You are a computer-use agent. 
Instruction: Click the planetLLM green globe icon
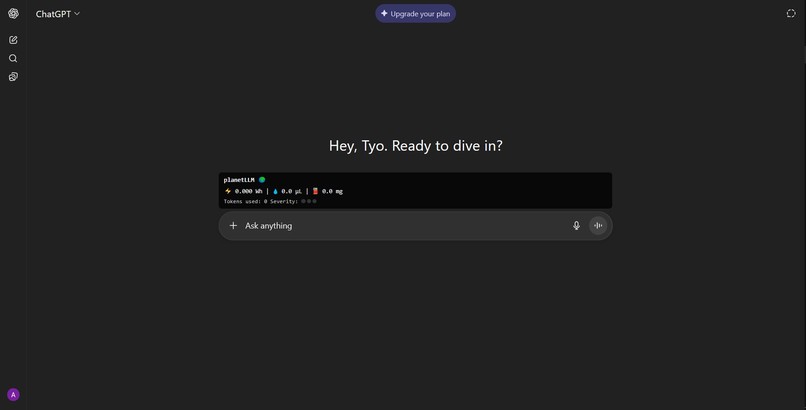(262, 180)
